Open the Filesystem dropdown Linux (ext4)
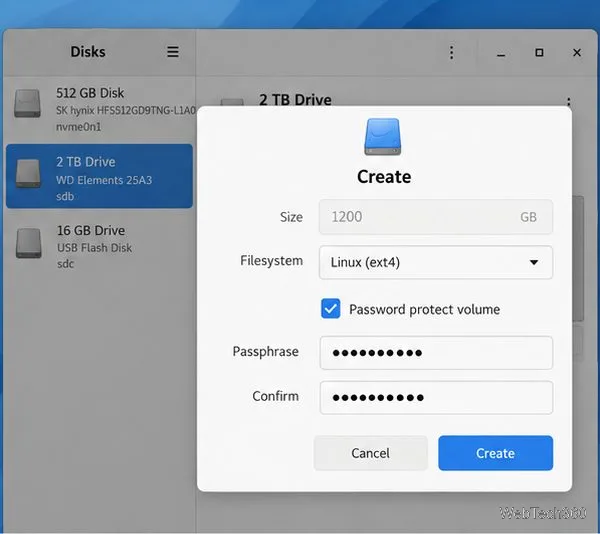 tap(436, 262)
